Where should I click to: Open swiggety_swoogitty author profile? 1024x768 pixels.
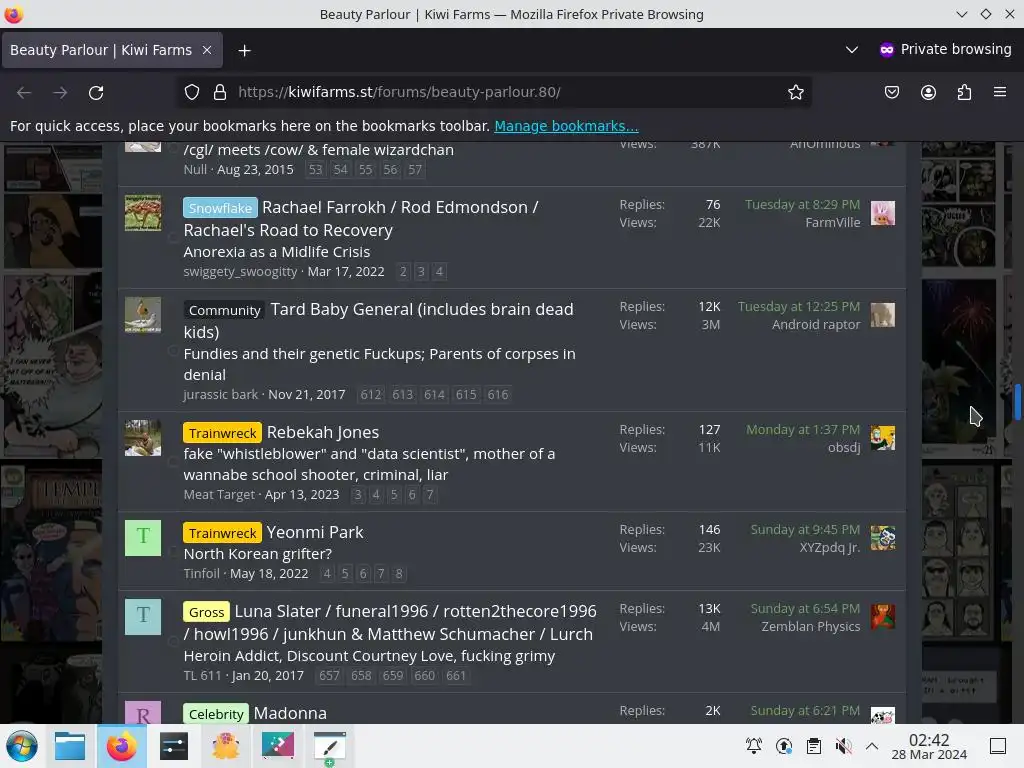point(240,272)
